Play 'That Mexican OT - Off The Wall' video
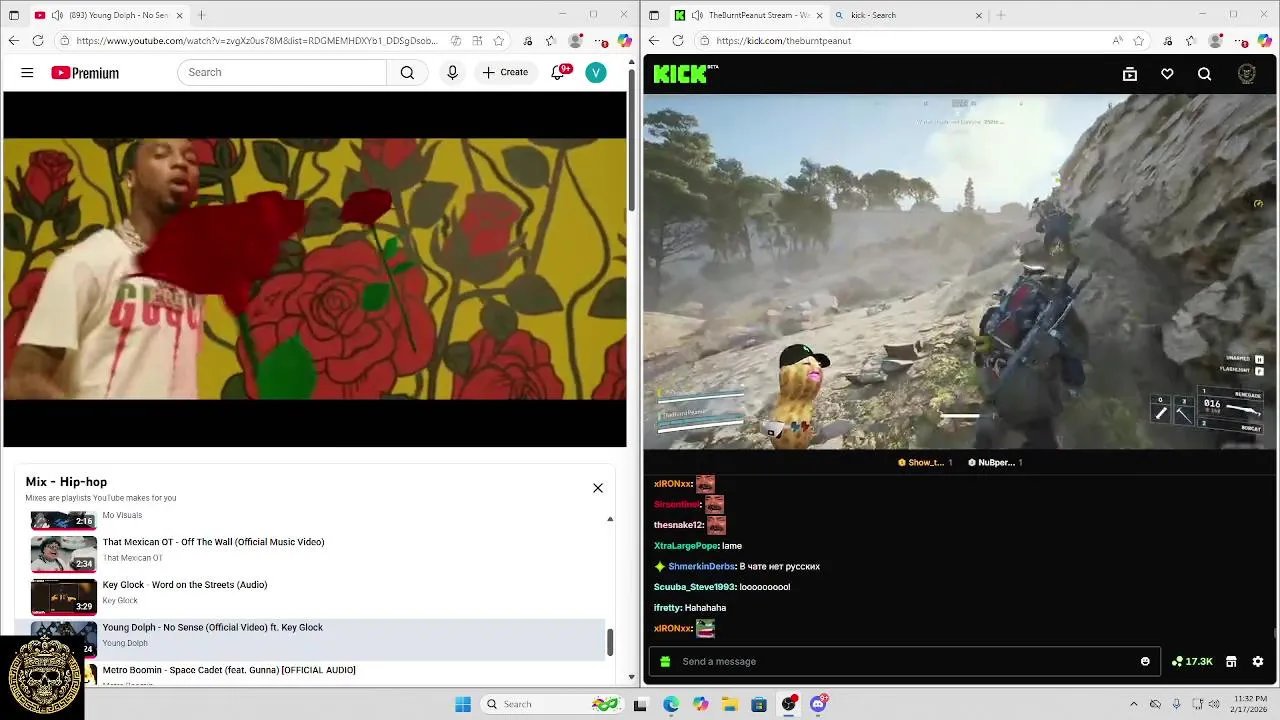1280x720 pixels. 213,542
